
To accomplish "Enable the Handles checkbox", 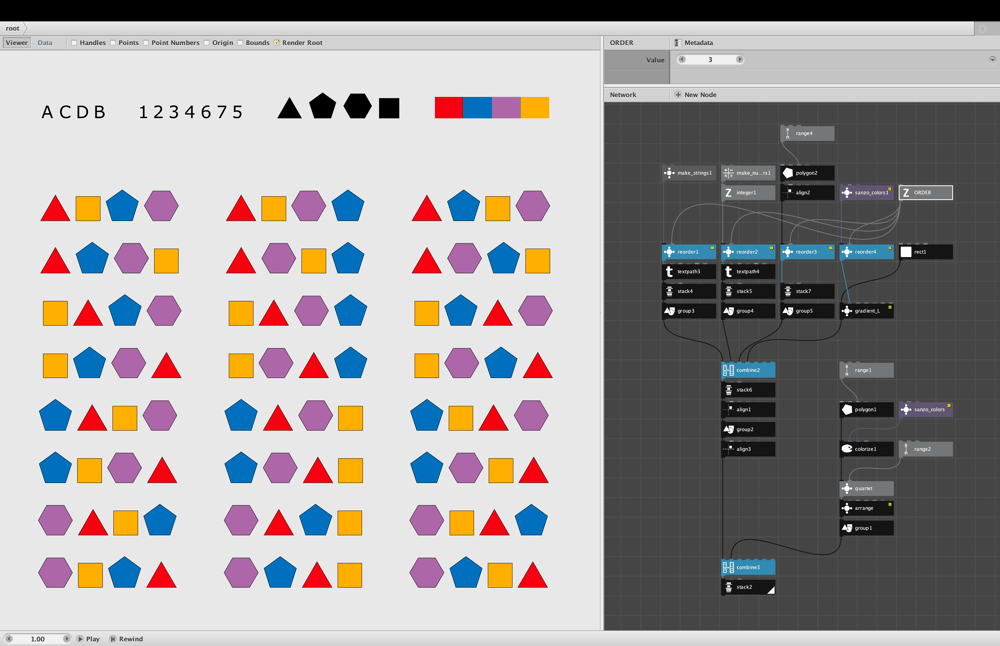I will pyautogui.click(x=74, y=43).
